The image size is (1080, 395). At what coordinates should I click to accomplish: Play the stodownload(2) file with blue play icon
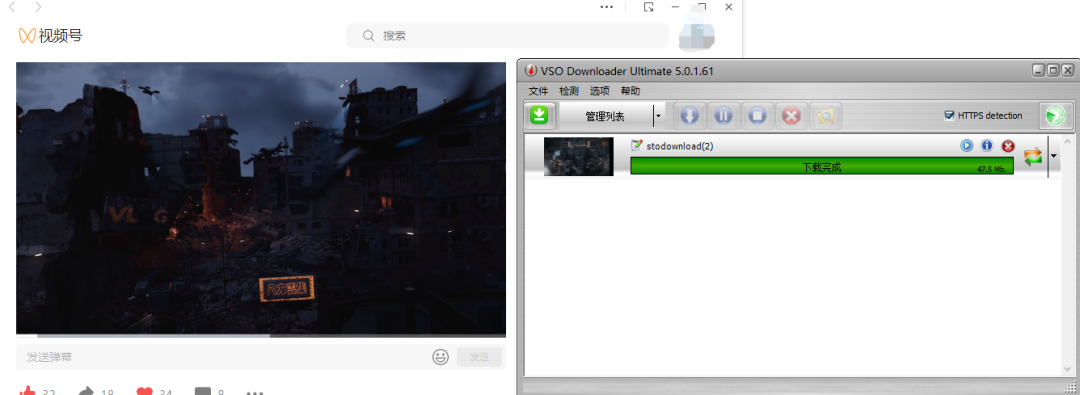point(966,145)
